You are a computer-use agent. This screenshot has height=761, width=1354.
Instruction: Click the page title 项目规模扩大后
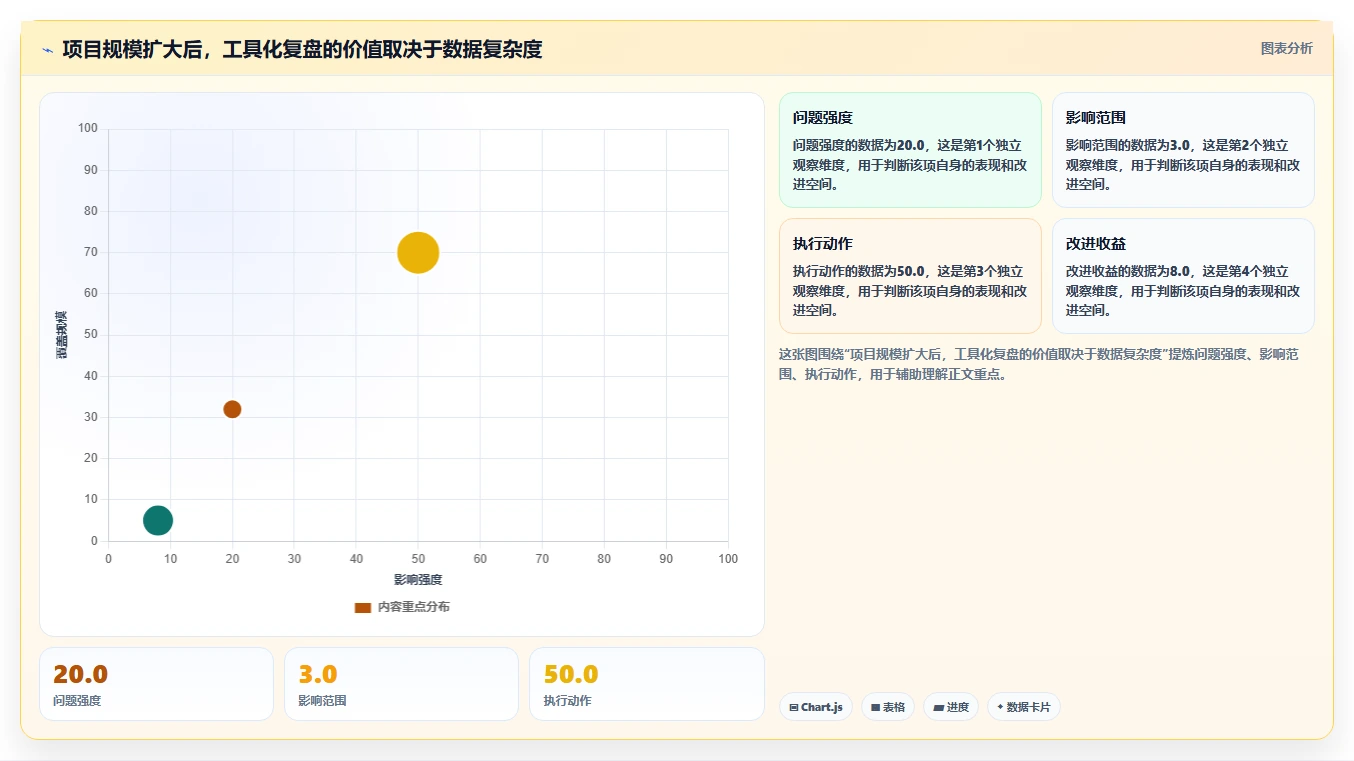pos(302,49)
